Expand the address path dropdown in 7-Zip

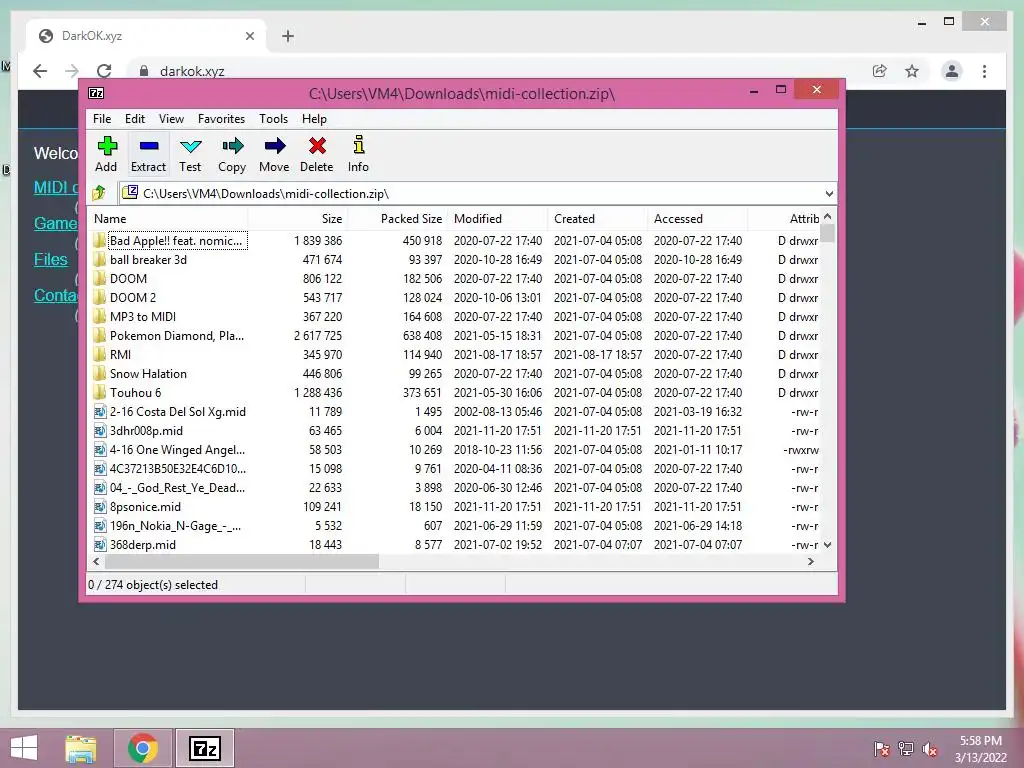pos(829,193)
